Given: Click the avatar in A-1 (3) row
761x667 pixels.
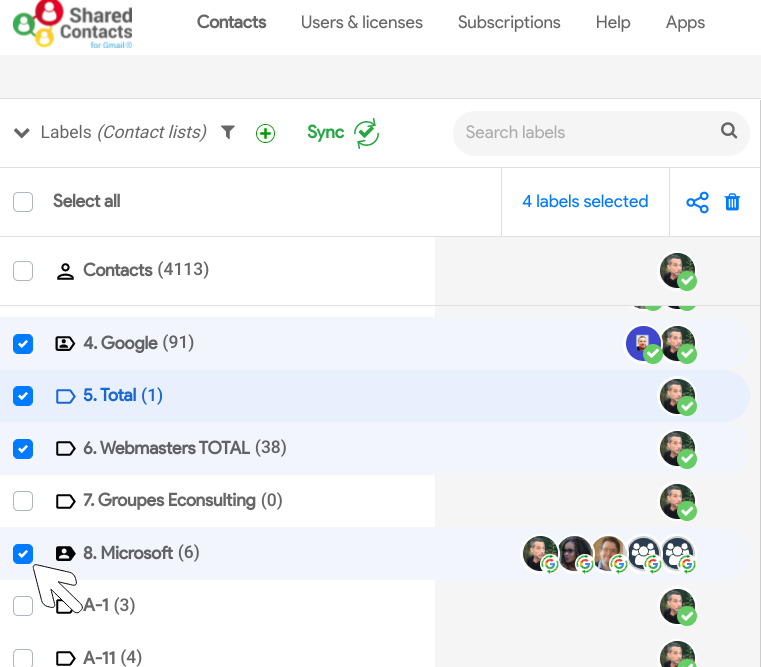Looking at the screenshot, I should coord(678,607).
